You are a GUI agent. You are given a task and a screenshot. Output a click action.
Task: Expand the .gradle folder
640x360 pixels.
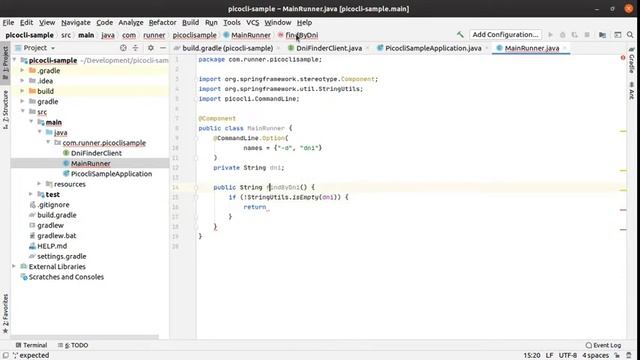coord(22,70)
